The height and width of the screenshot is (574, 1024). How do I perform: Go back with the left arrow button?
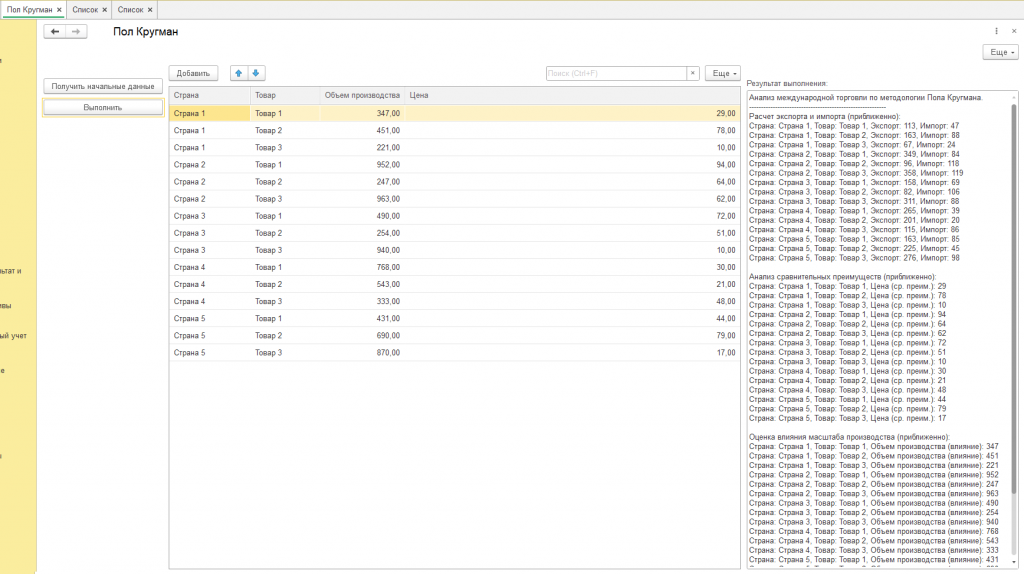pos(55,31)
